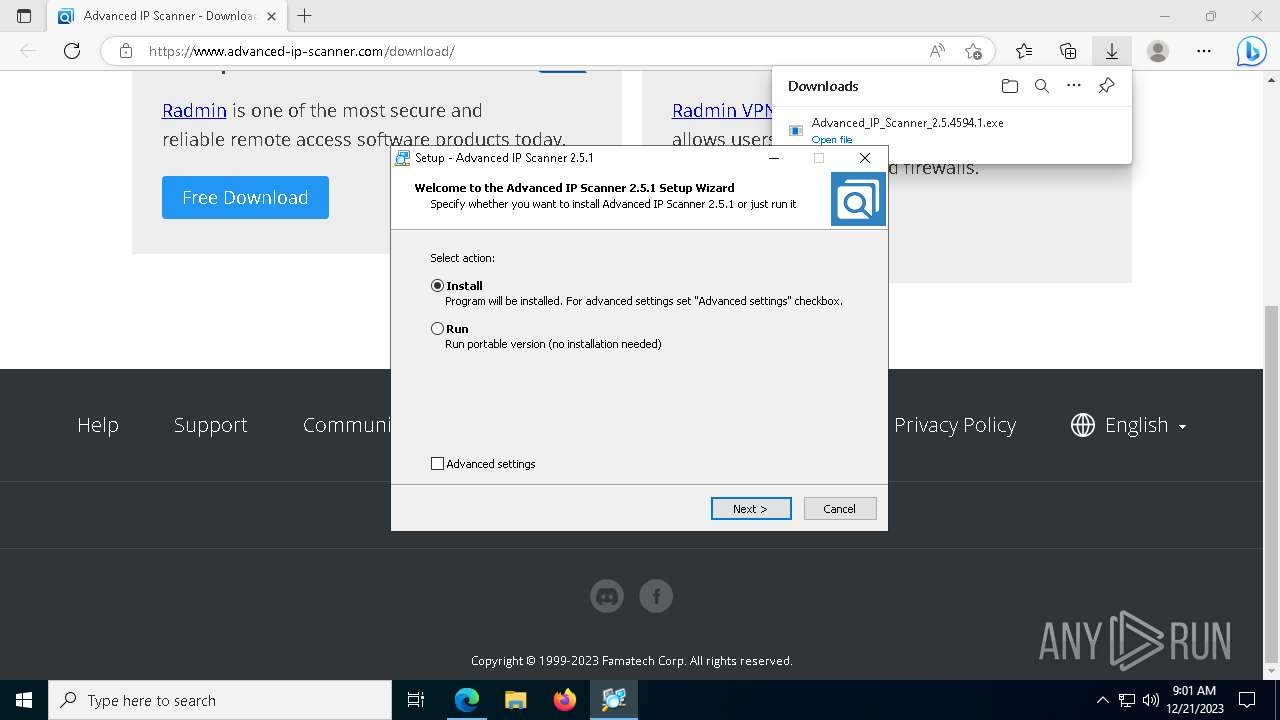
Task: Open the Radmin link
Action: [194, 110]
